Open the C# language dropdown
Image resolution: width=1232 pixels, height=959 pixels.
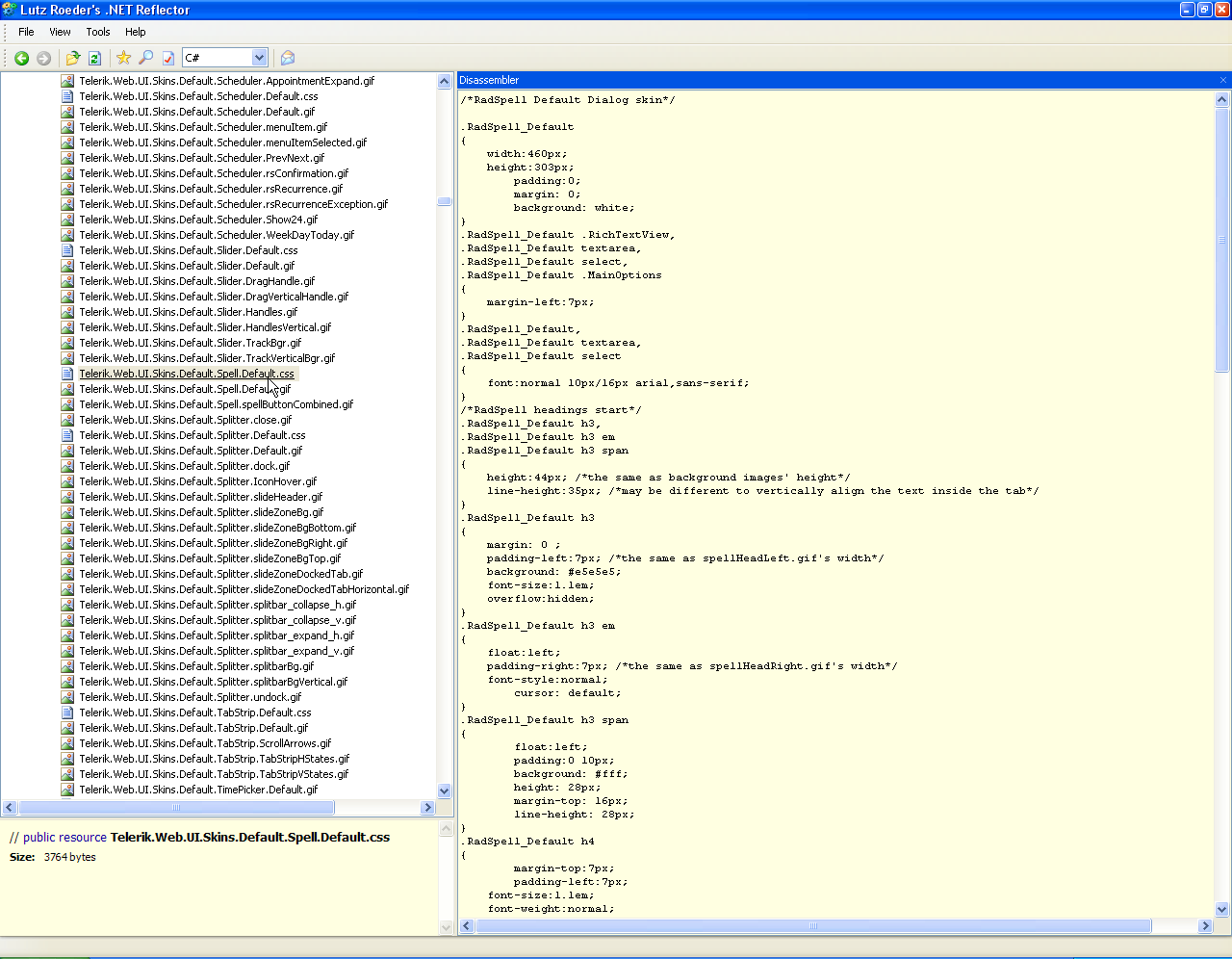point(259,58)
